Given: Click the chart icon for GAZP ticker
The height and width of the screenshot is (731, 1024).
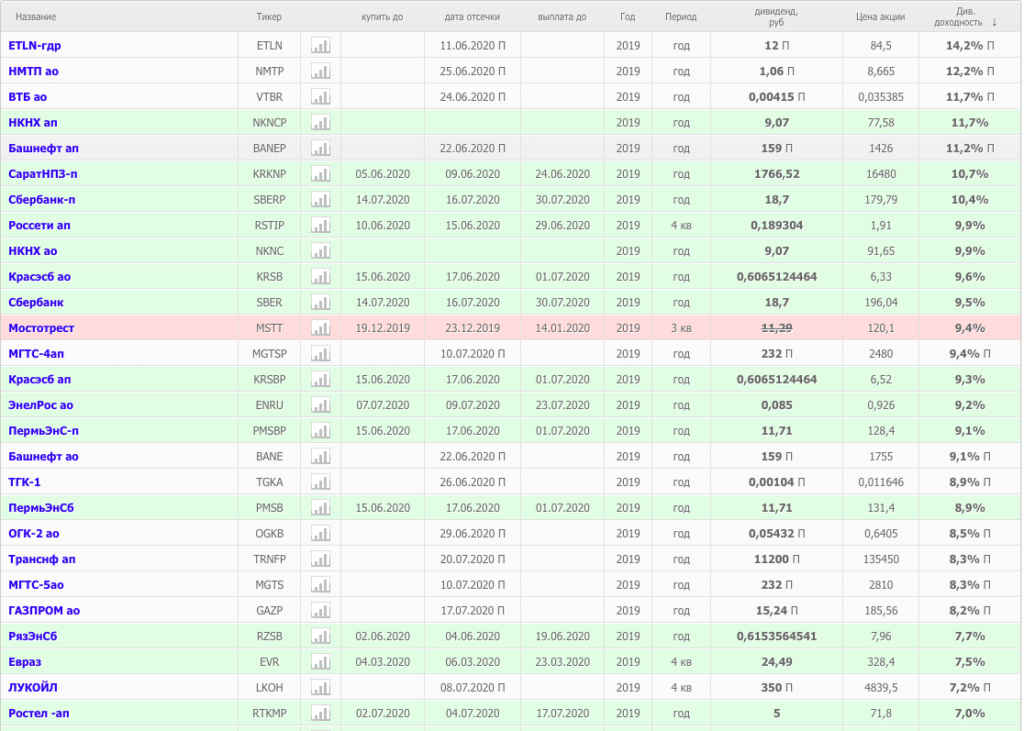Looking at the screenshot, I should (321, 610).
